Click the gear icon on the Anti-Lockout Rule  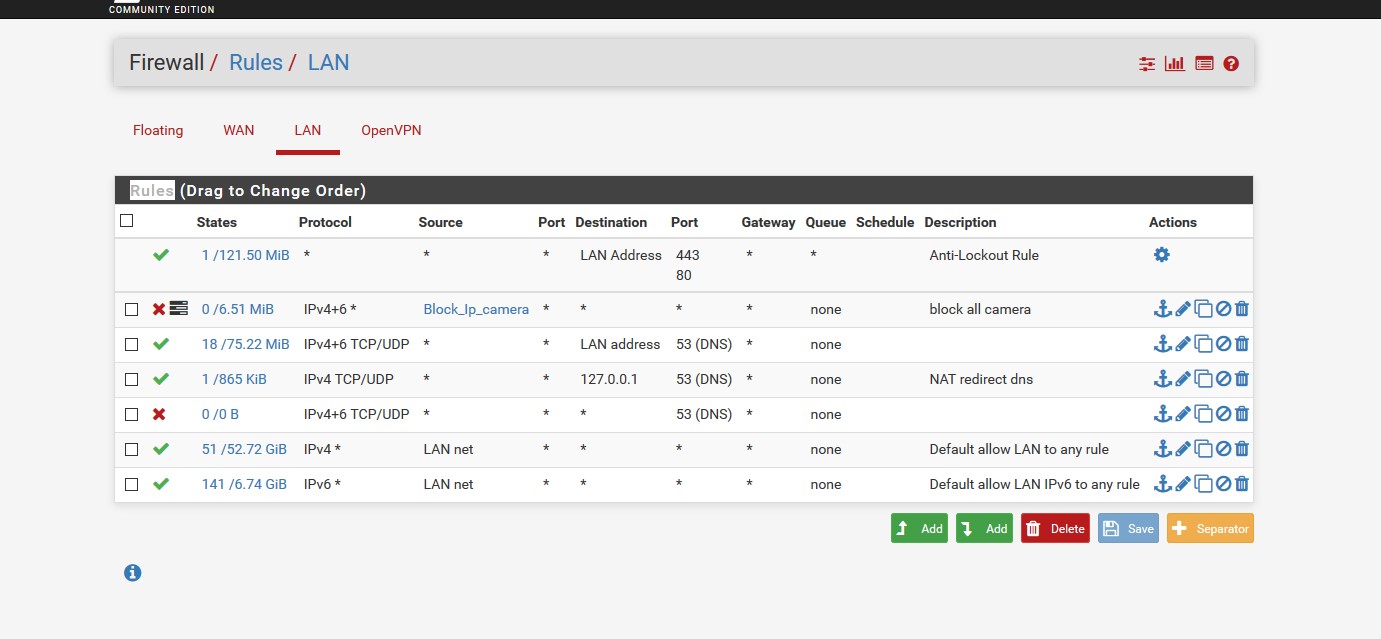click(1161, 255)
